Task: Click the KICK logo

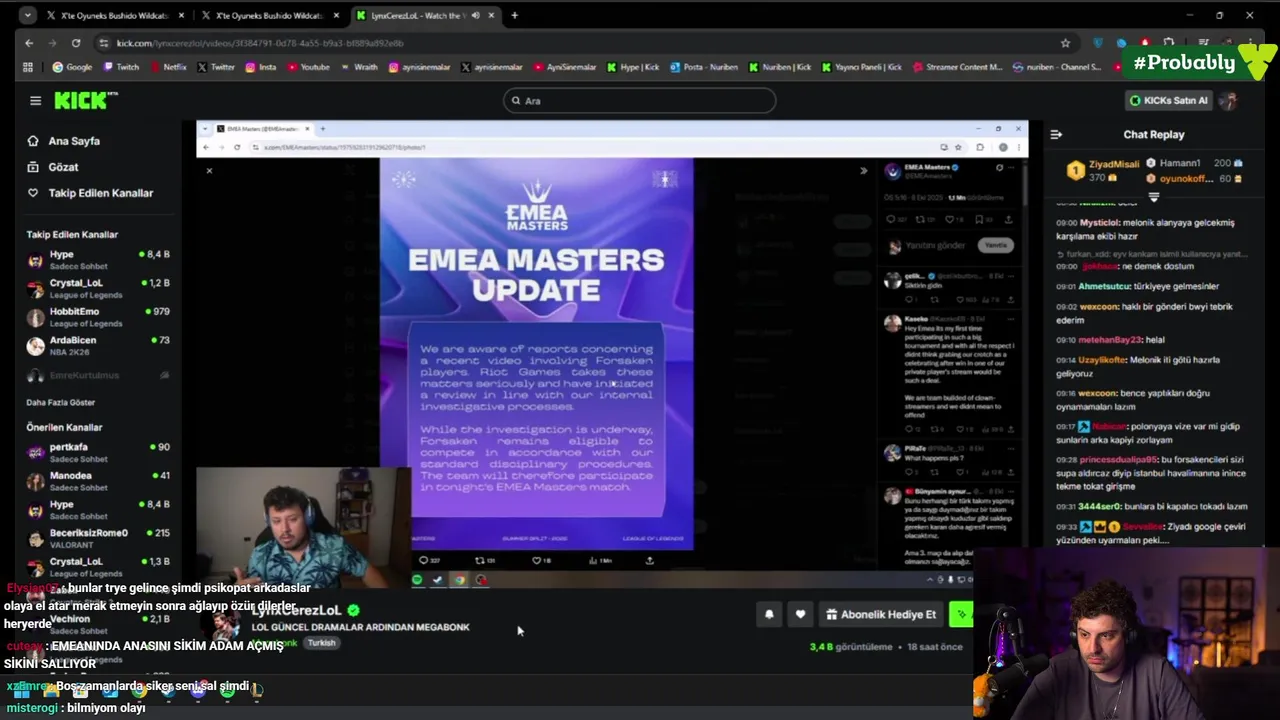Action: pos(86,100)
